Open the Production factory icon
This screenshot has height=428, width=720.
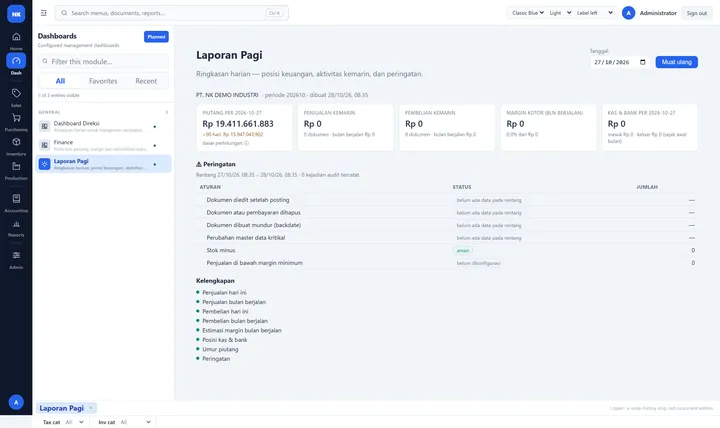(16, 166)
